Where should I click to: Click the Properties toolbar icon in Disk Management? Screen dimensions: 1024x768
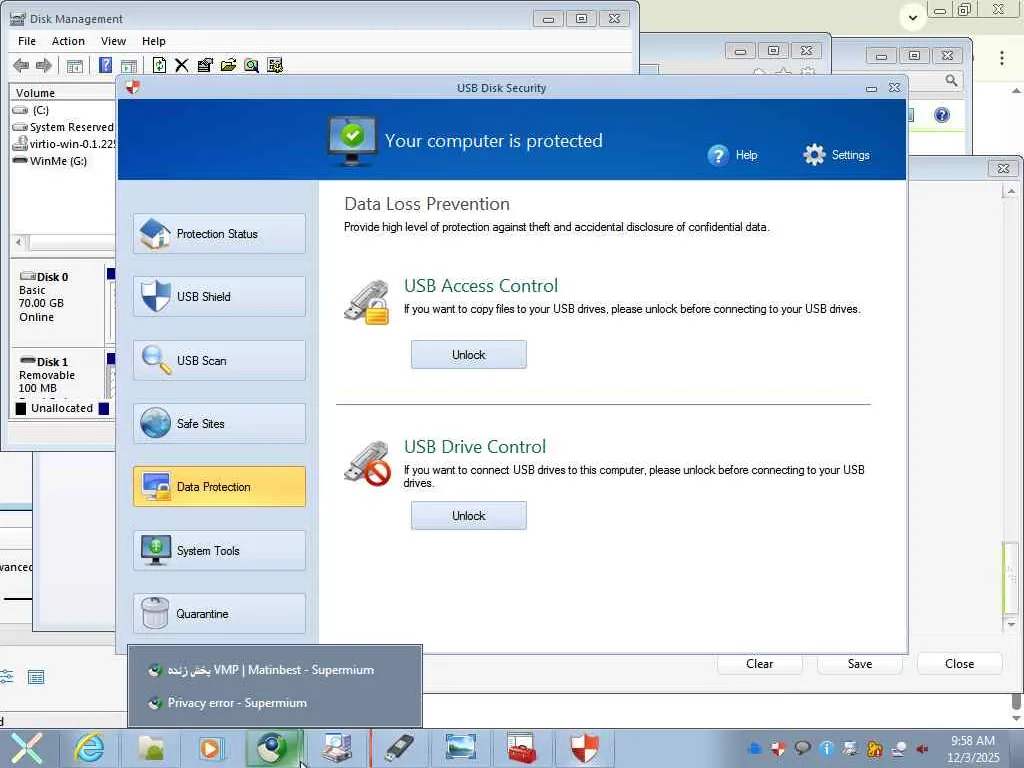(x=205, y=65)
